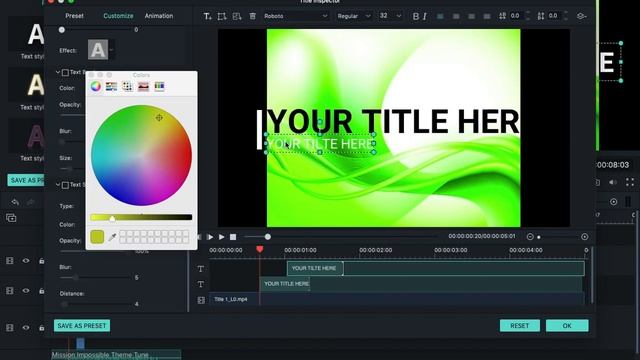Toggle fullscreen preview in main window

tap(630, 182)
